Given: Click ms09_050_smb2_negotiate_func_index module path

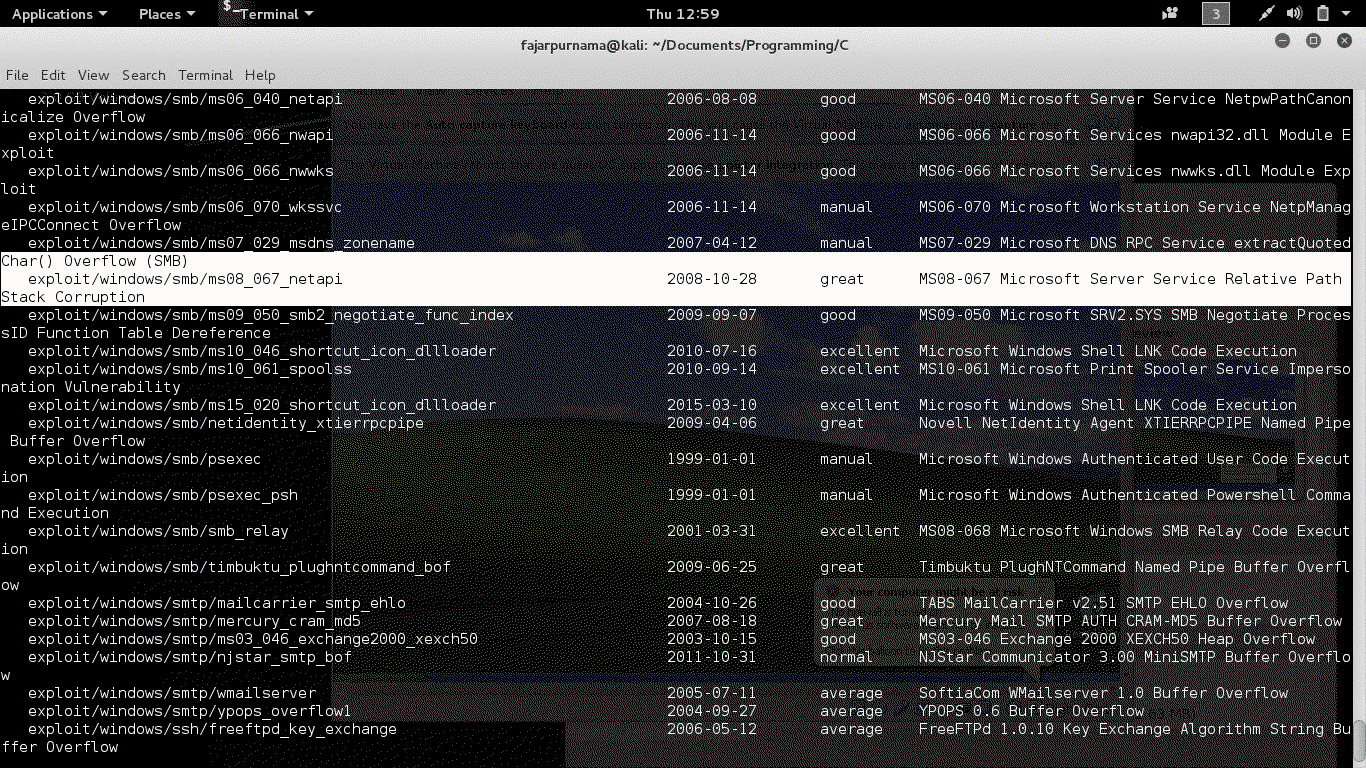Looking at the screenshot, I should pos(271,315).
